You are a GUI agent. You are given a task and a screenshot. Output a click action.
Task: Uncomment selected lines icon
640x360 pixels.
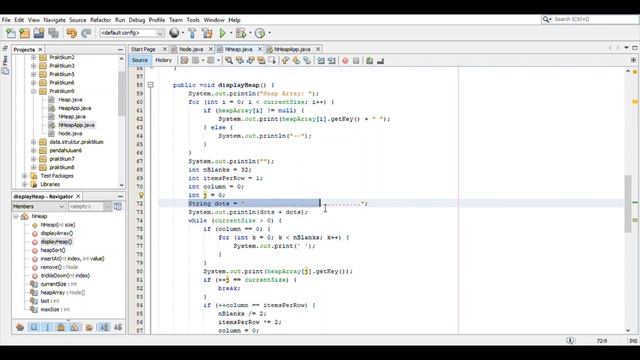(380, 60)
